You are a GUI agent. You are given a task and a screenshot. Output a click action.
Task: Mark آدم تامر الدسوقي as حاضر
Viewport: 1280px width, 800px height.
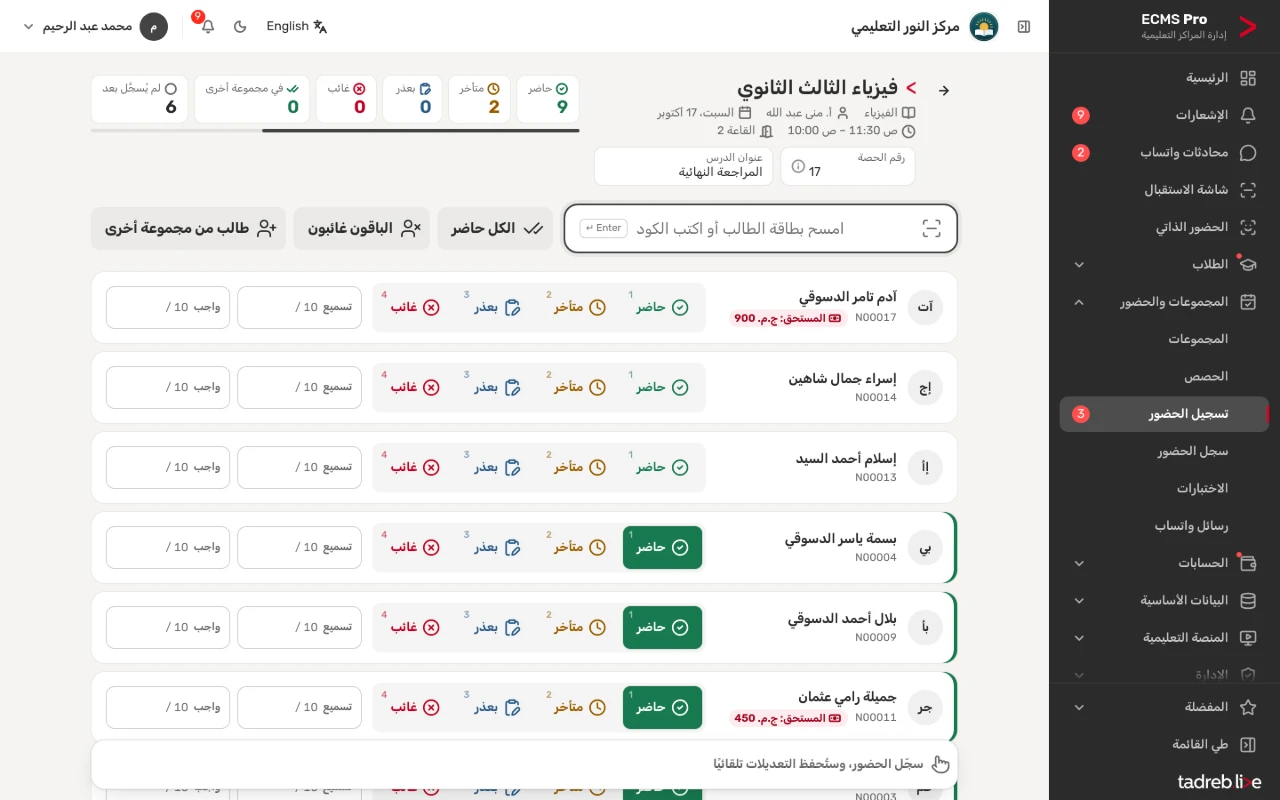click(663, 307)
